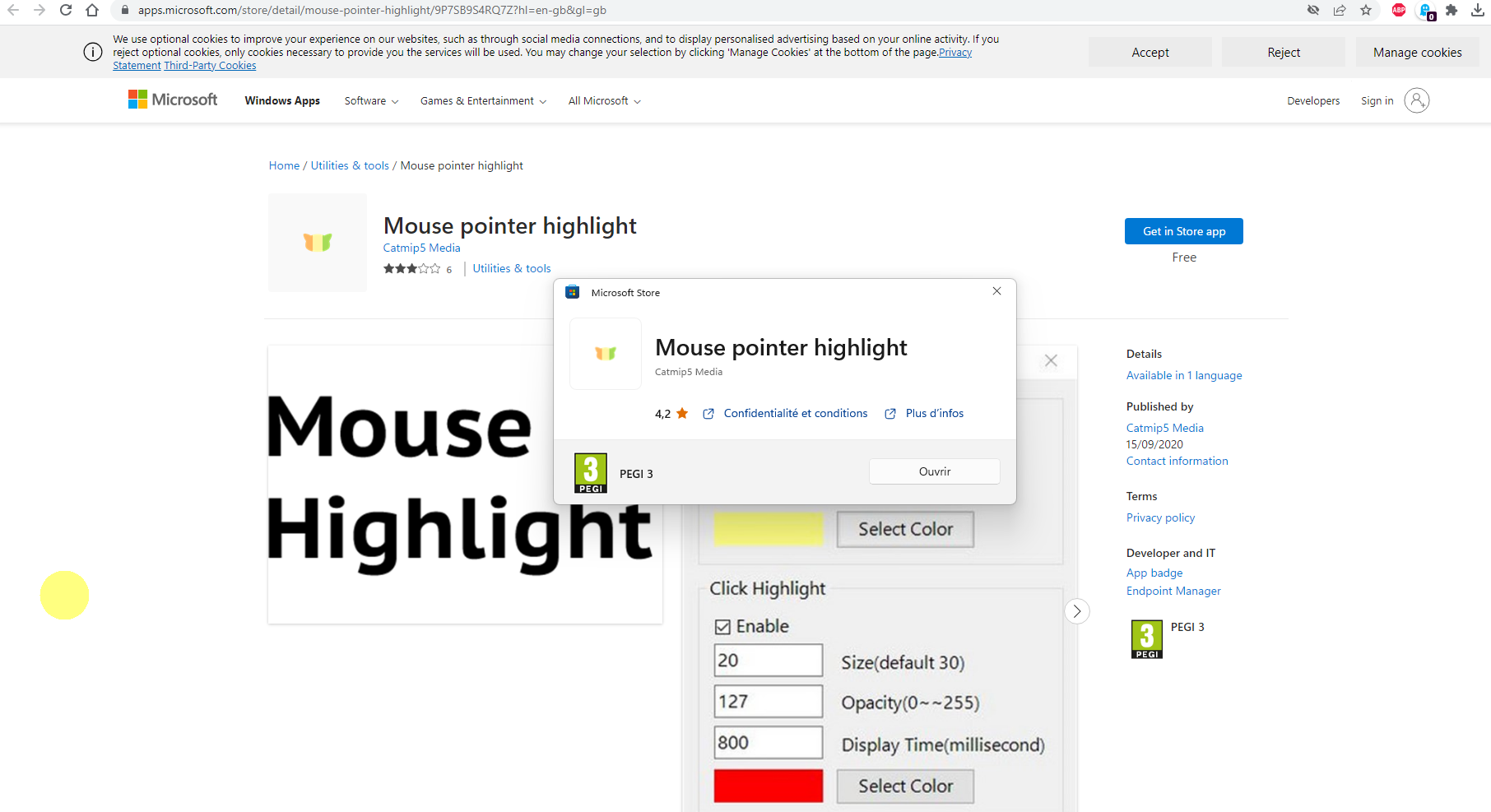This screenshot has height=812, width=1491.
Task: Click the orange rating star in the dialog
Action: coord(682,413)
